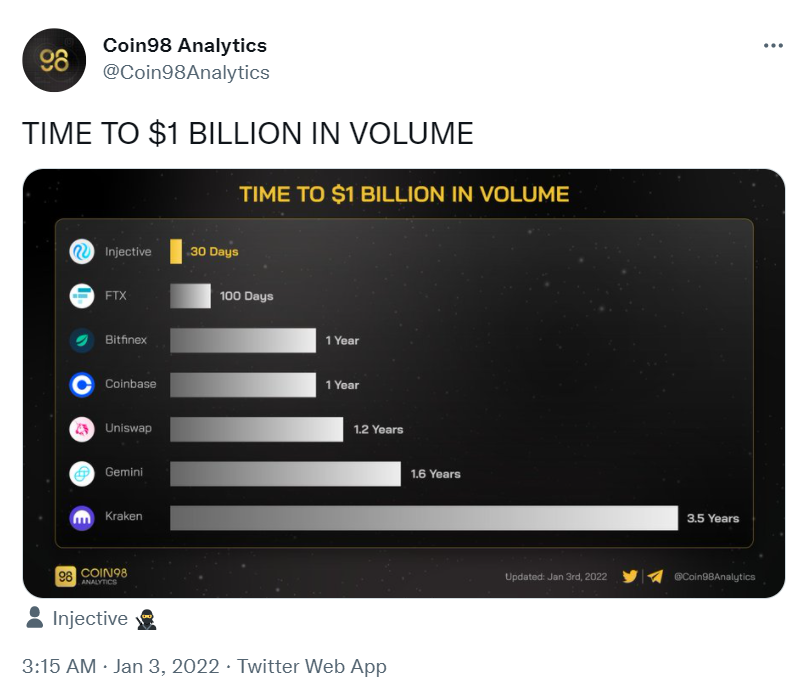Click the Injective logo icon in chart
The width and height of the screenshot is (805, 698).
click(x=82, y=251)
